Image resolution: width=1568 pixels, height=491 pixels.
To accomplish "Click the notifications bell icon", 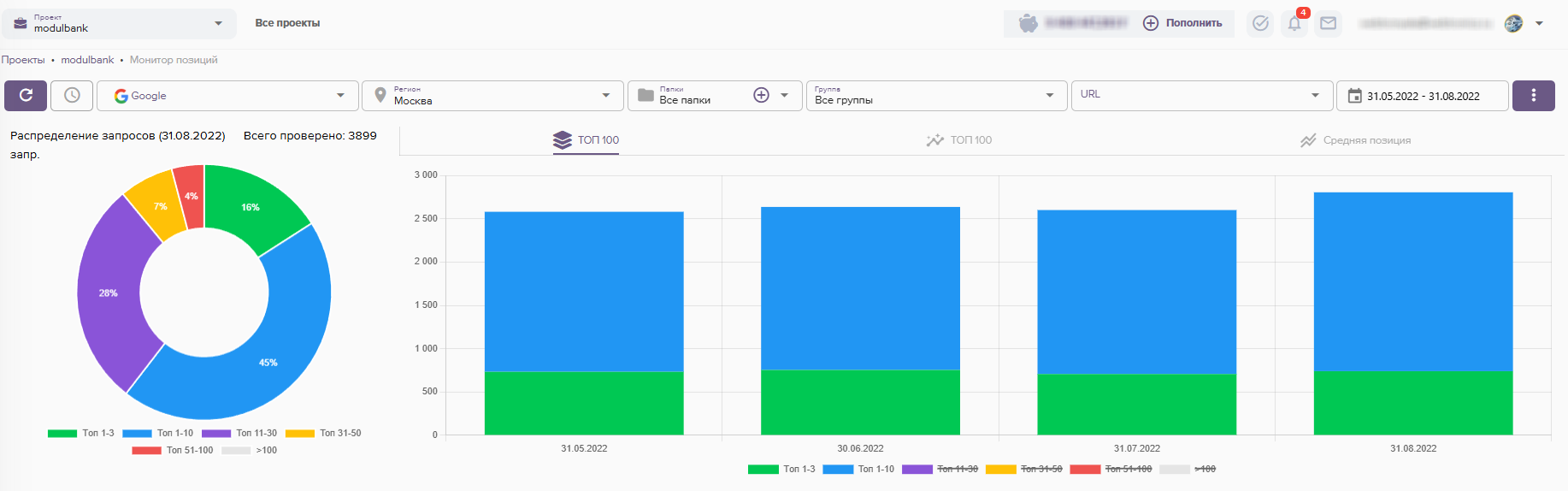I will coord(1294,23).
